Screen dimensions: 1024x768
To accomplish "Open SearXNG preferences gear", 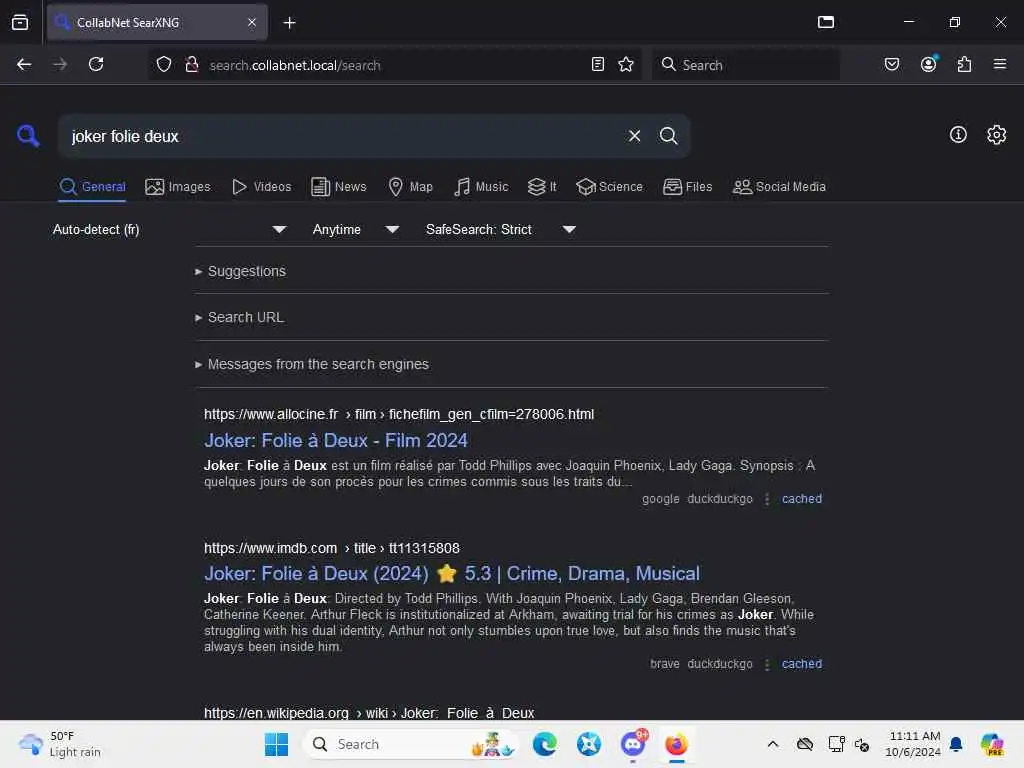I will click(996, 135).
